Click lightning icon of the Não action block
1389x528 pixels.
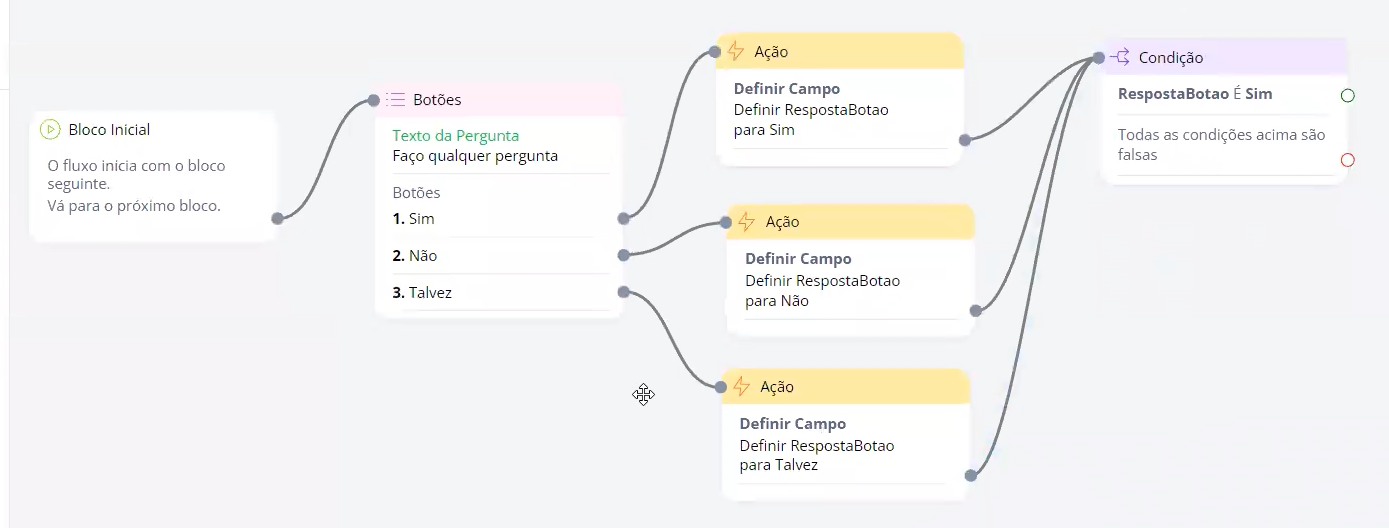pos(747,222)
